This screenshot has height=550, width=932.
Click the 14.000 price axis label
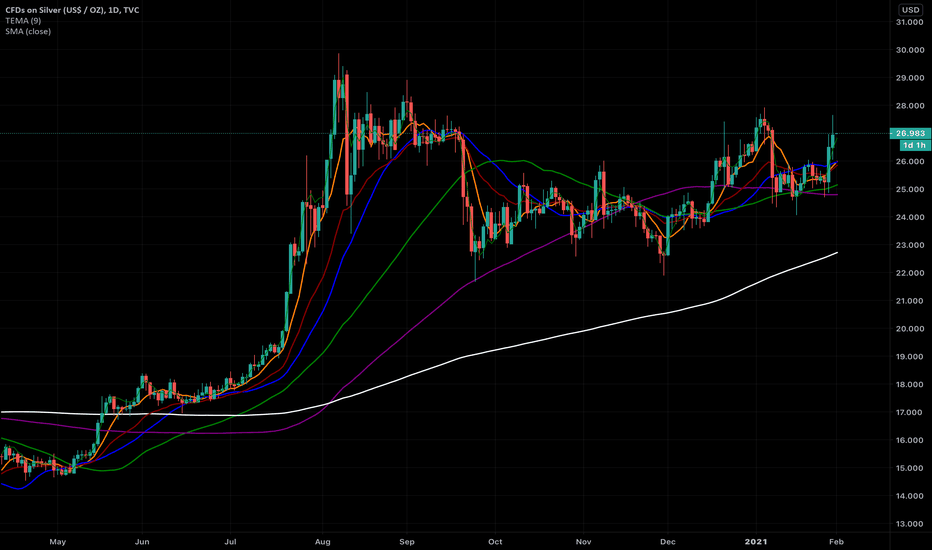[909, 496]
